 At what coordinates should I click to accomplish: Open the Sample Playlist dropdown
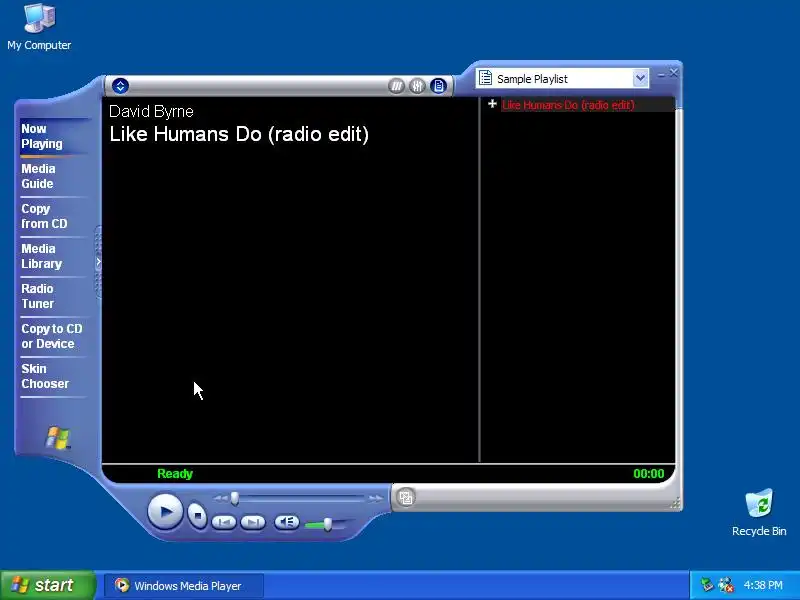click(x=640, y=79)
